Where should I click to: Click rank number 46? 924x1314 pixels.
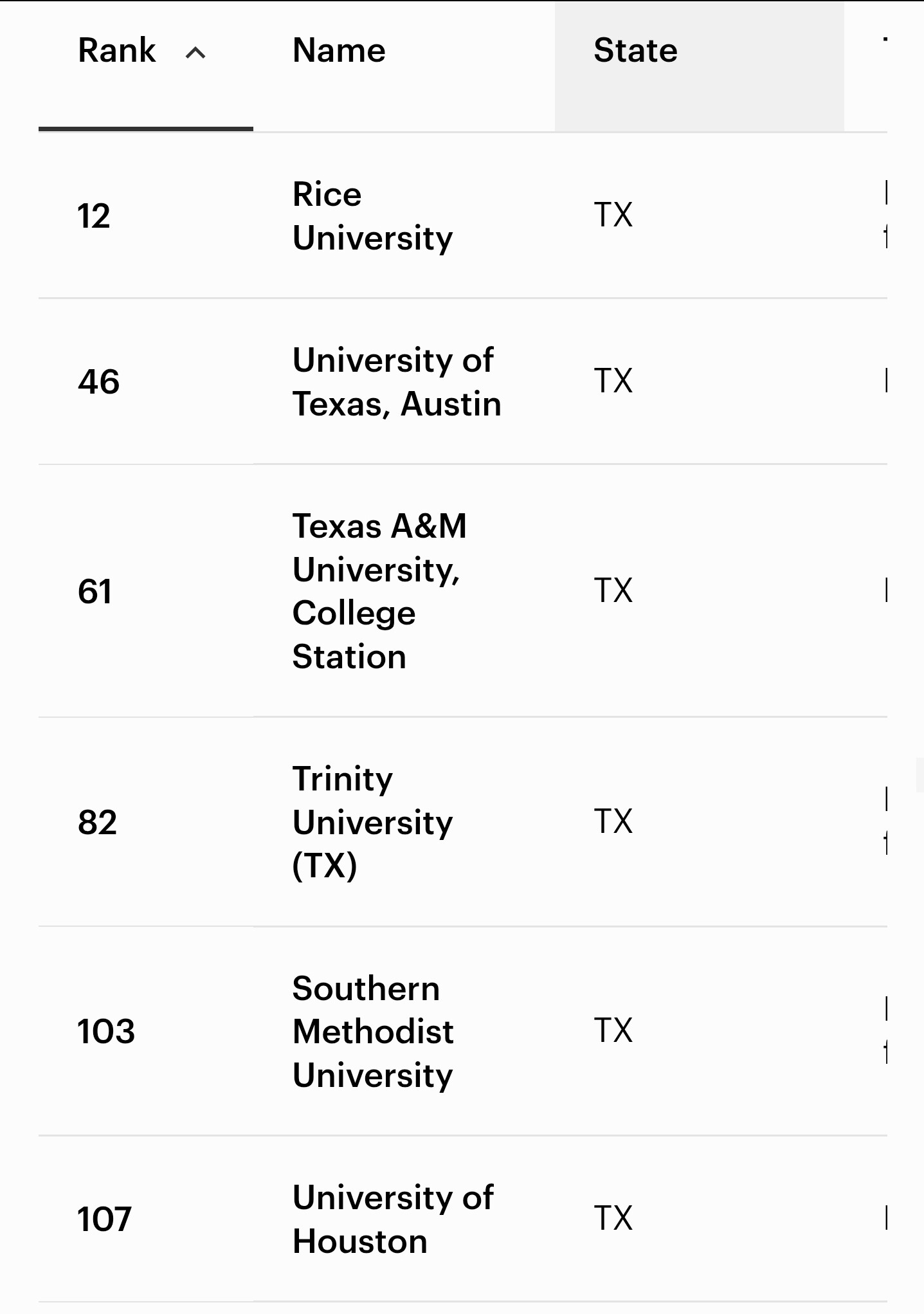(98, 382)
